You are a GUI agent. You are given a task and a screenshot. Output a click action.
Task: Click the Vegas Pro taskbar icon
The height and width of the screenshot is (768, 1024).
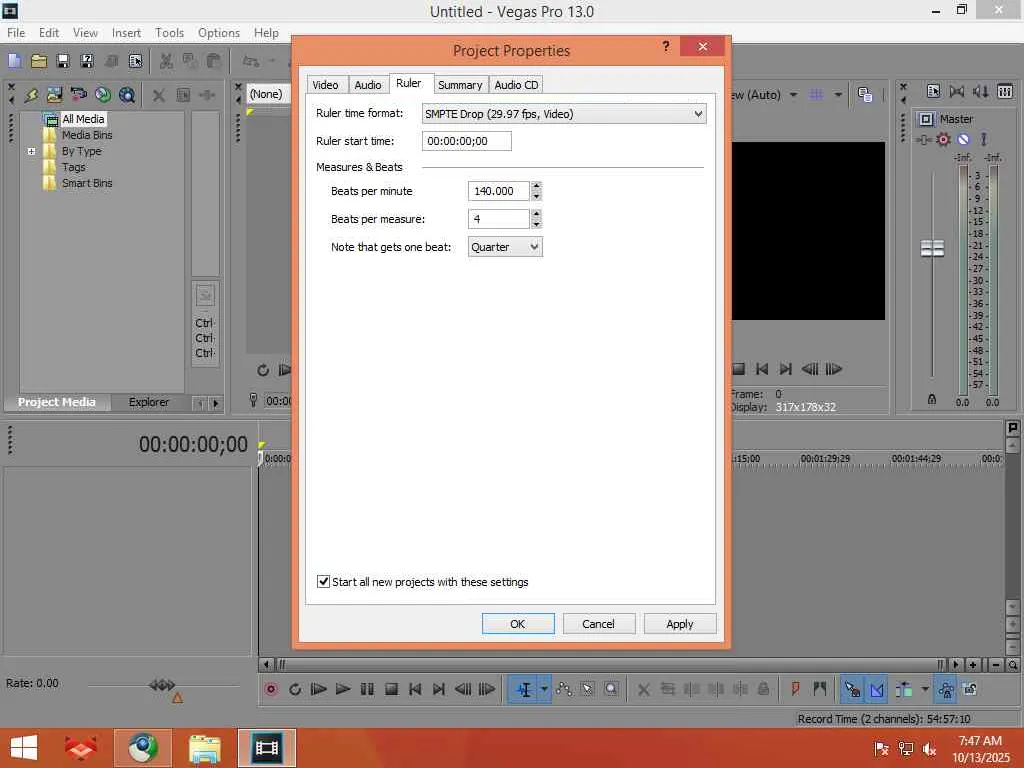pos(266,748)
